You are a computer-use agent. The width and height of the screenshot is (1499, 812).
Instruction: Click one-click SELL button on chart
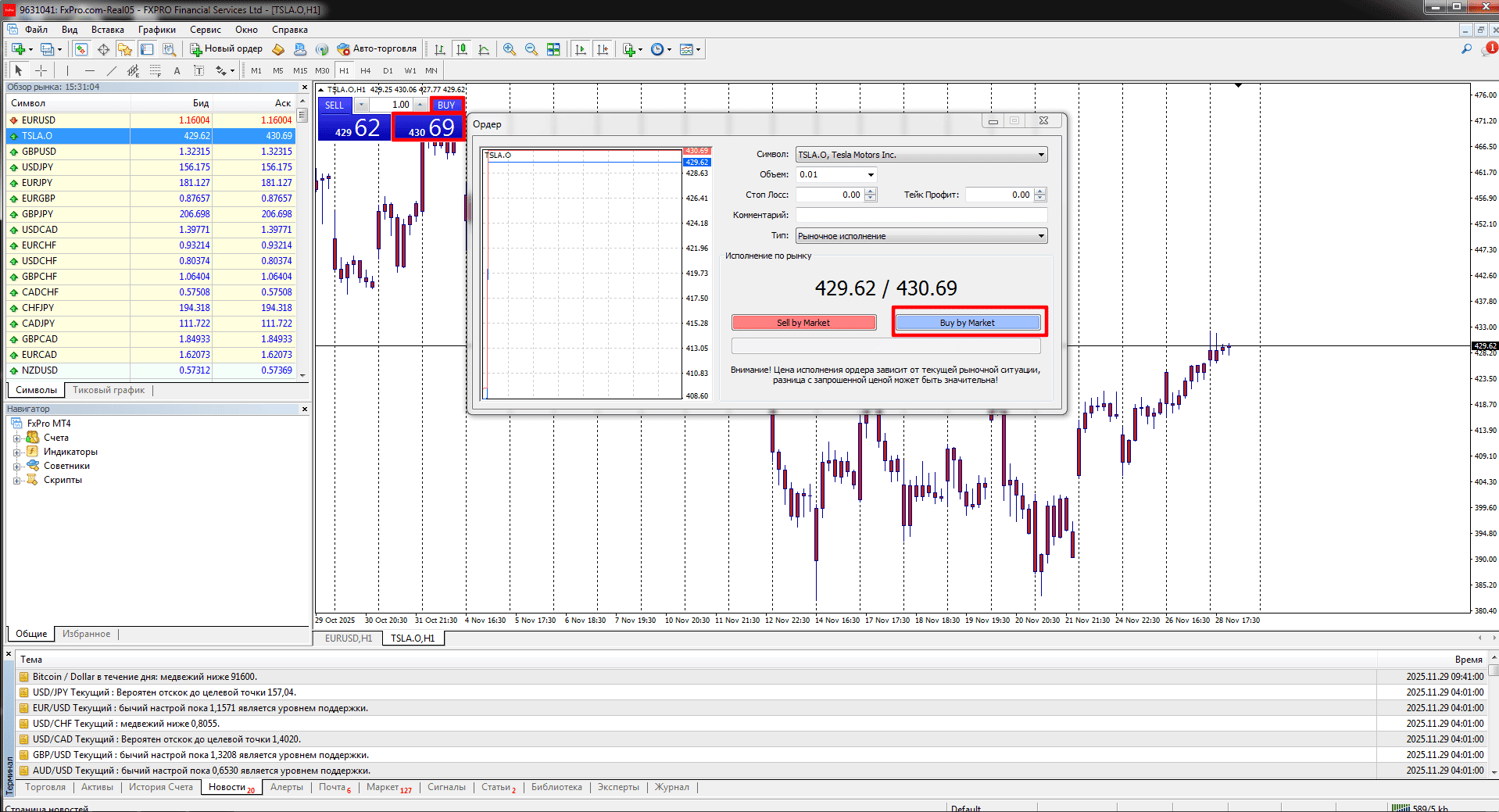[335, 105]
